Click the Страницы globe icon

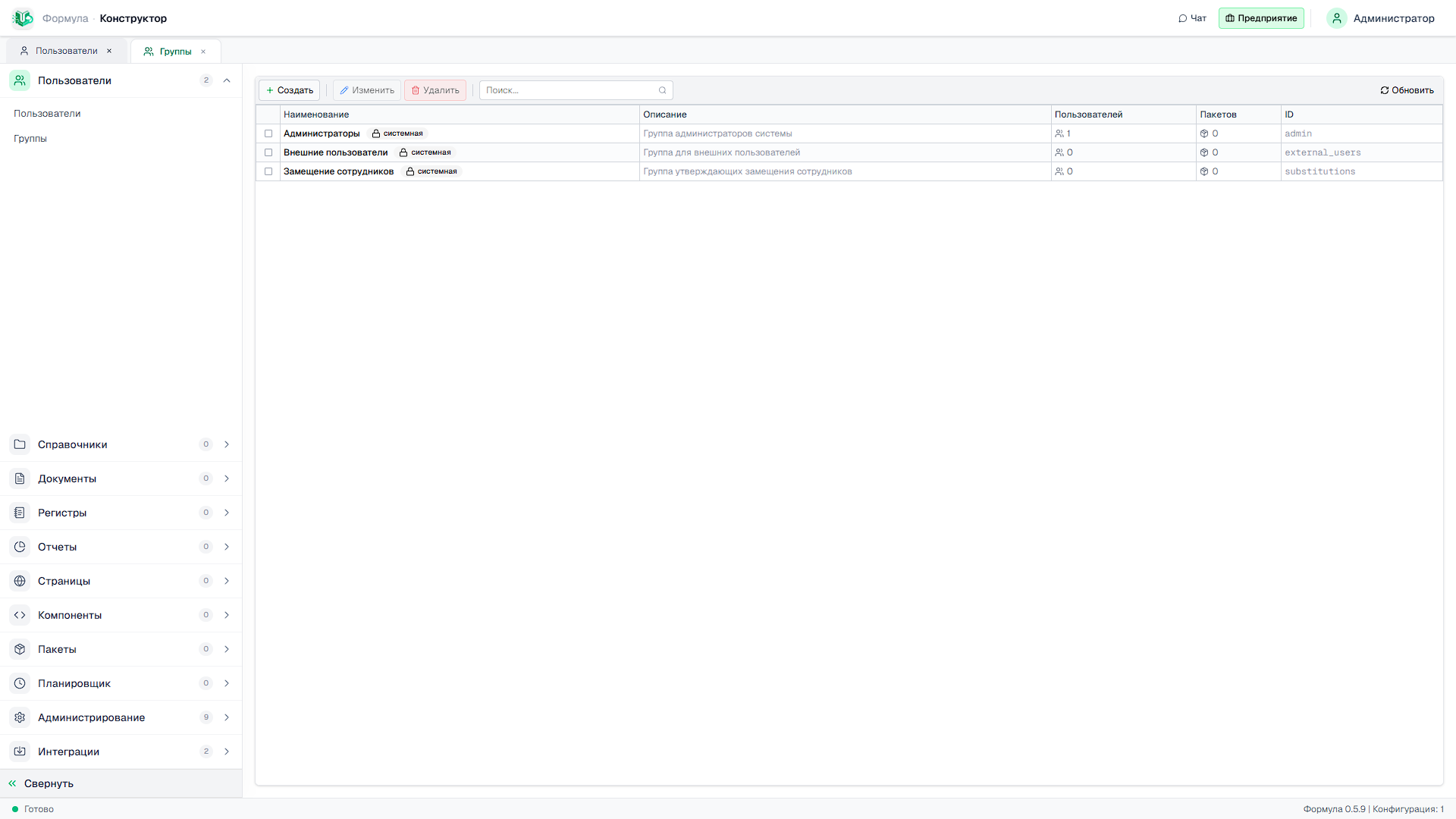click(20, 581)
